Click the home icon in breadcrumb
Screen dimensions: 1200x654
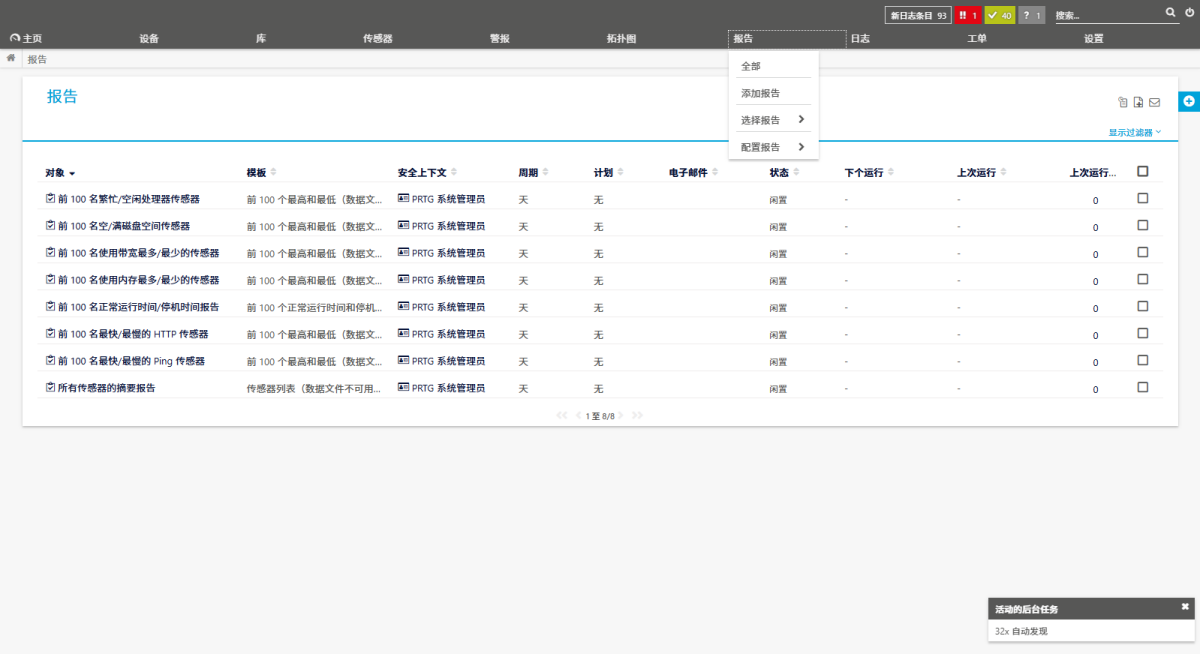[11, 58]
